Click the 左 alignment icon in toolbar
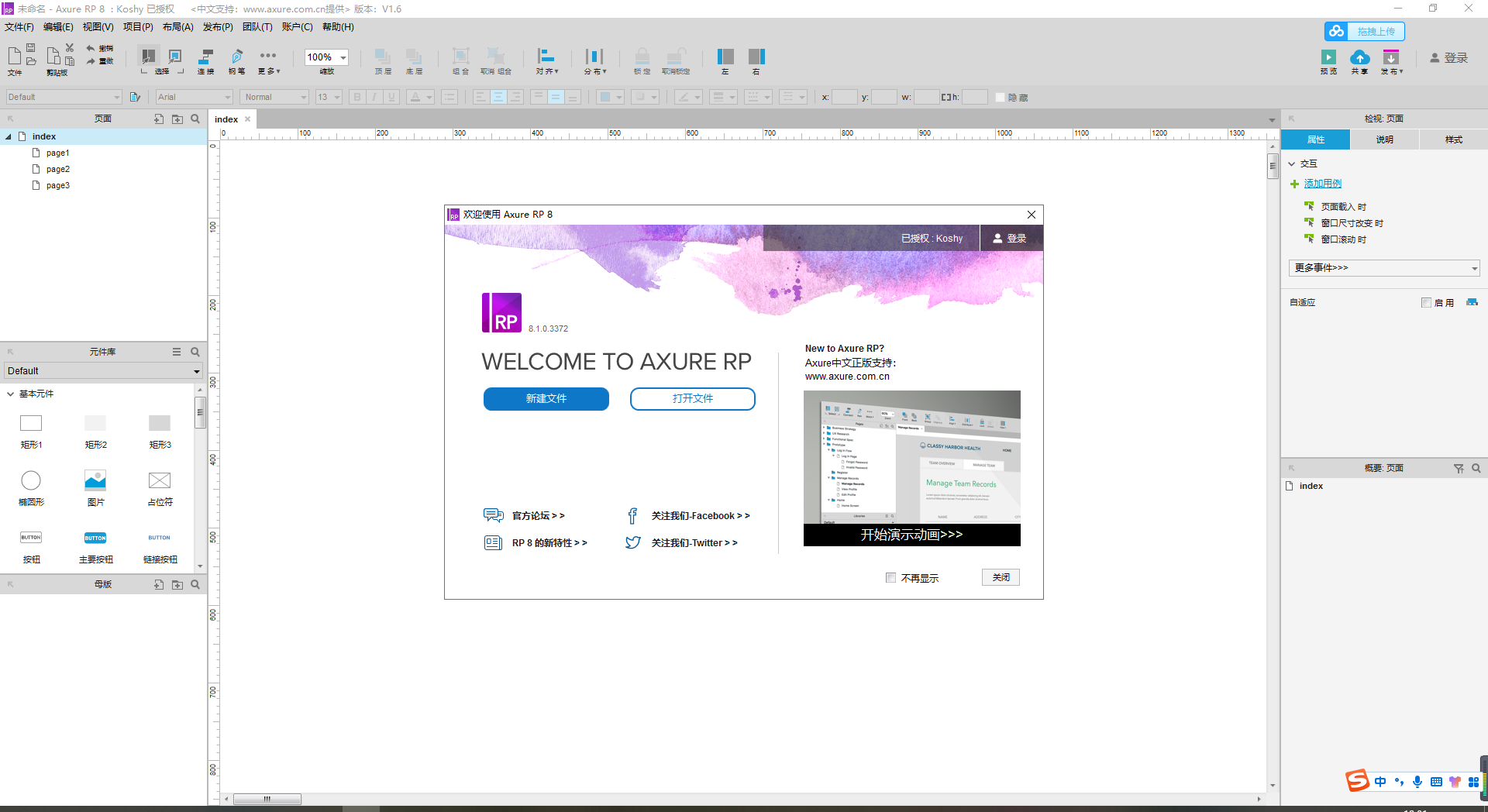1488x812 pixels. coord(725,59)
